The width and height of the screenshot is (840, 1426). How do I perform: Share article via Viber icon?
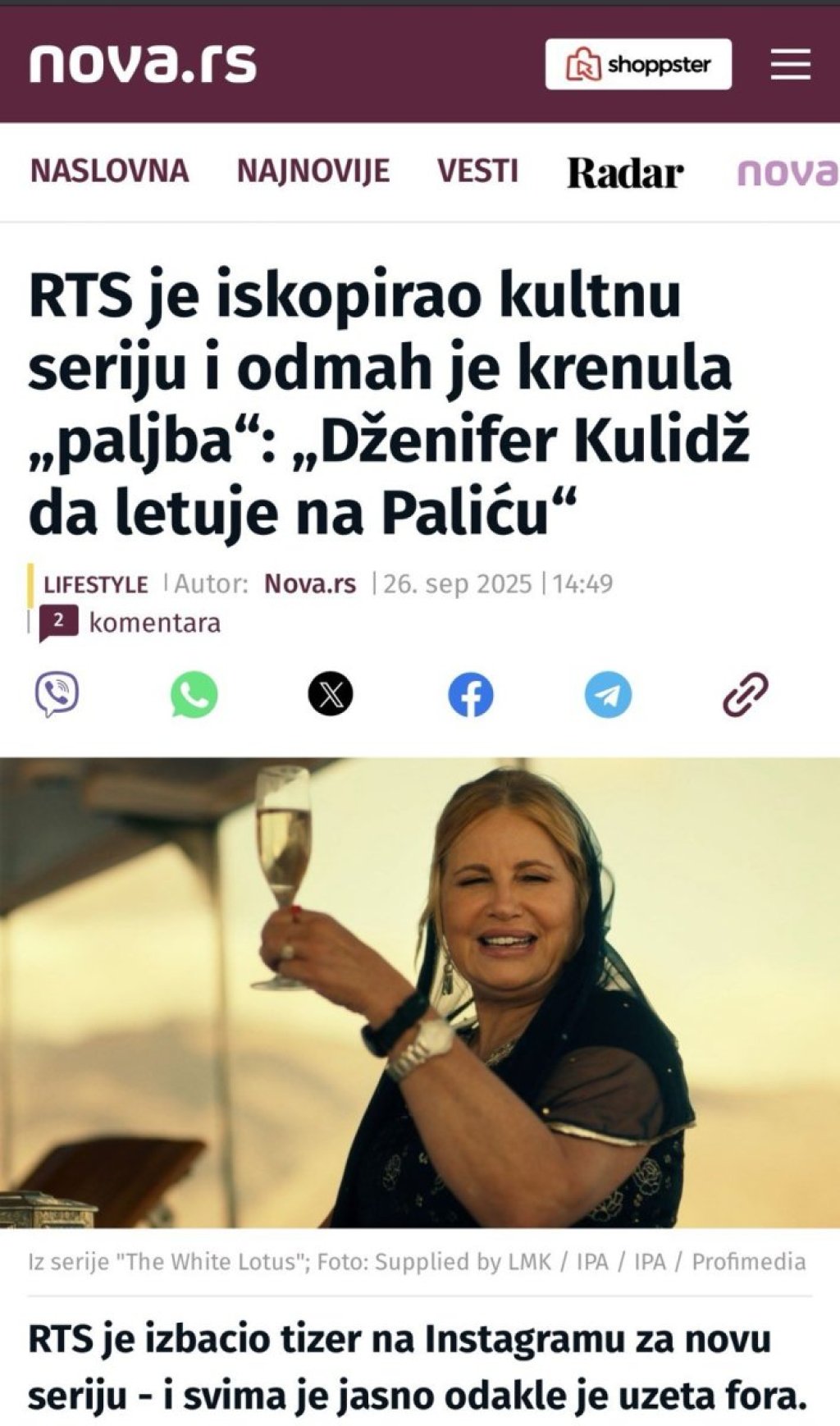point(57,694)
